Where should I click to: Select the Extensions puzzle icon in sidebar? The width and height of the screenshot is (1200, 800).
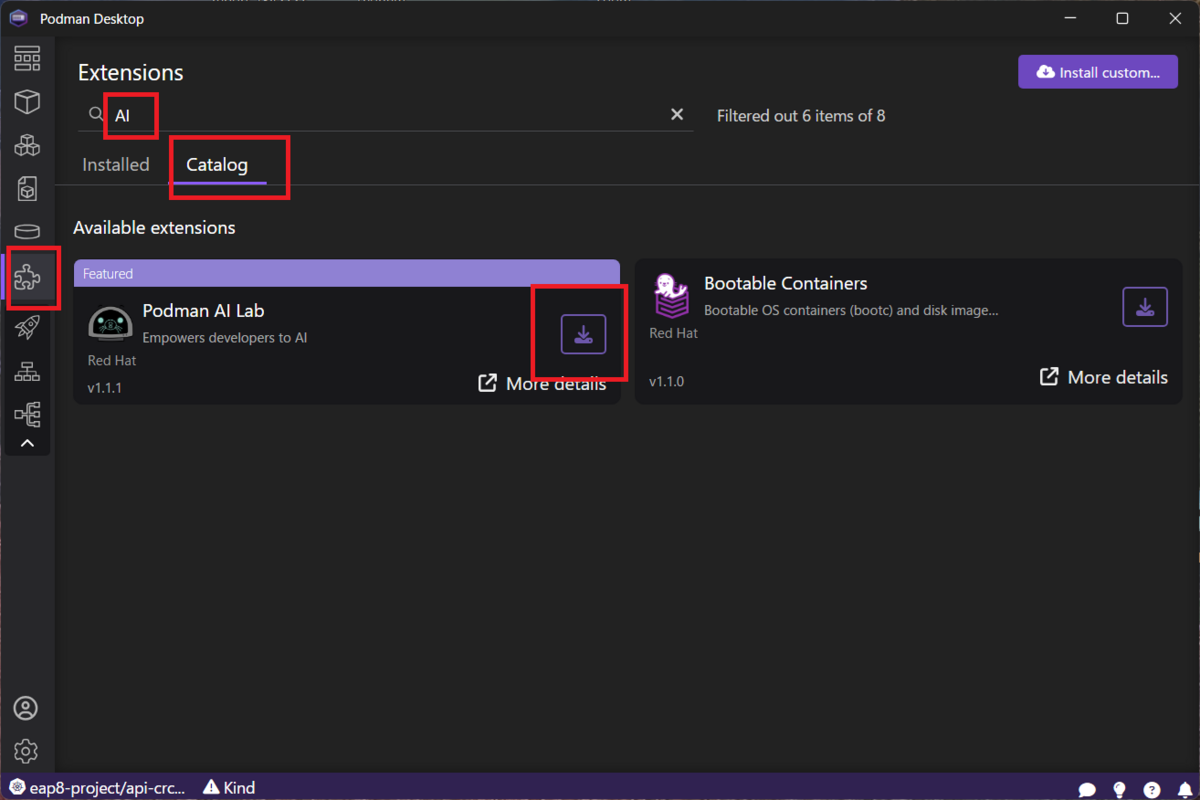coord(27,277)
